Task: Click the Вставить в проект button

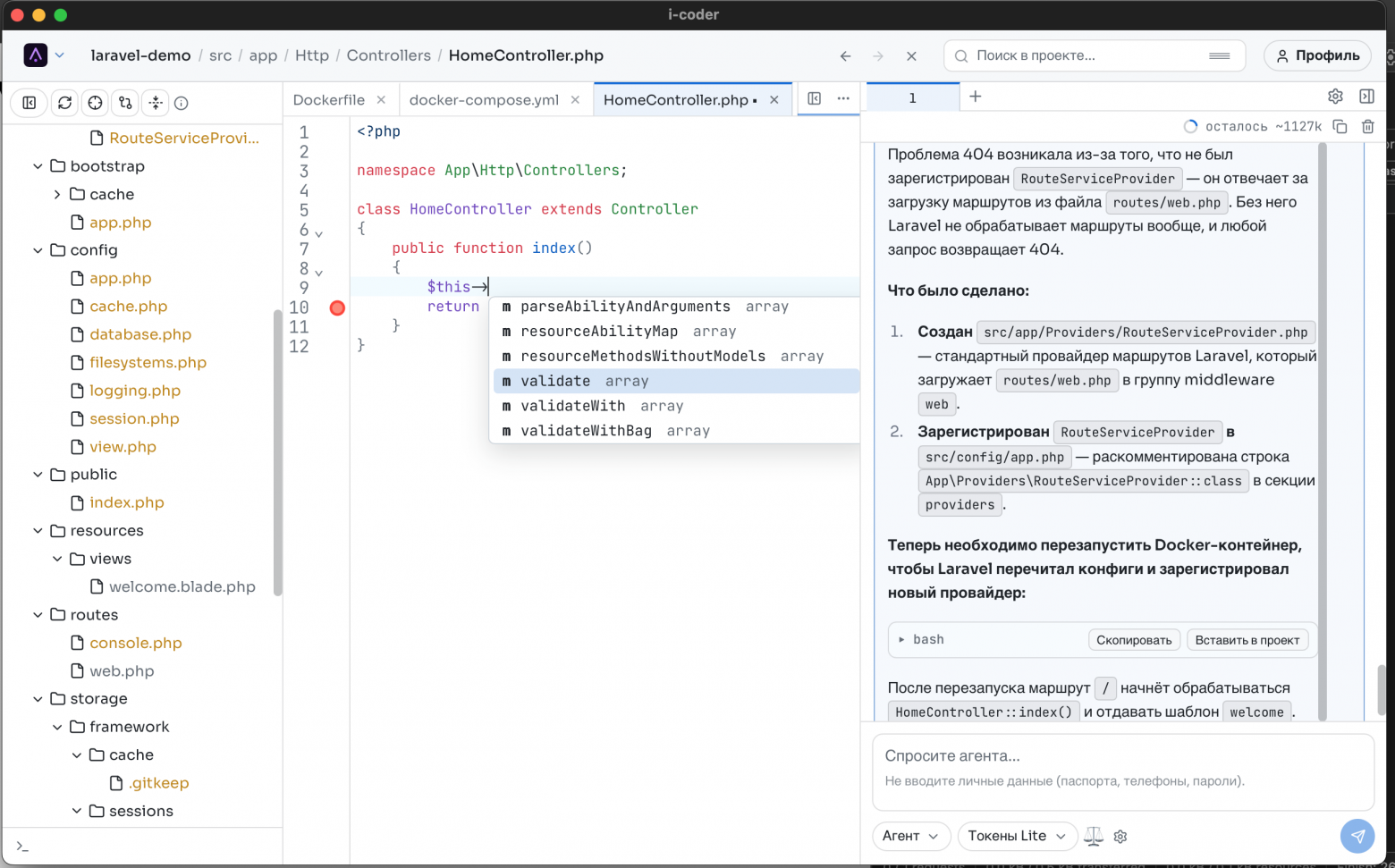Action: 1247,640
